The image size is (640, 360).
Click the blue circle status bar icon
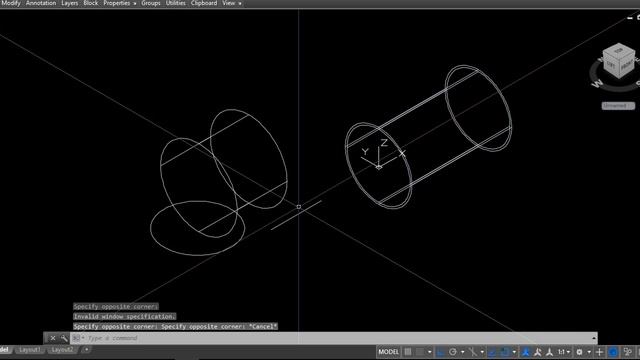(x=613, y=352)
